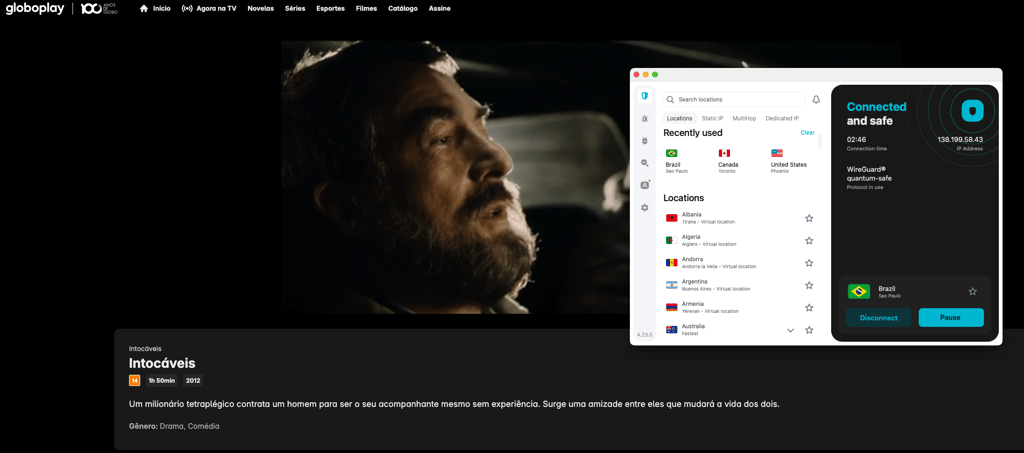
Task: Select recently used United States Phoenix
Action: (788, 161)
